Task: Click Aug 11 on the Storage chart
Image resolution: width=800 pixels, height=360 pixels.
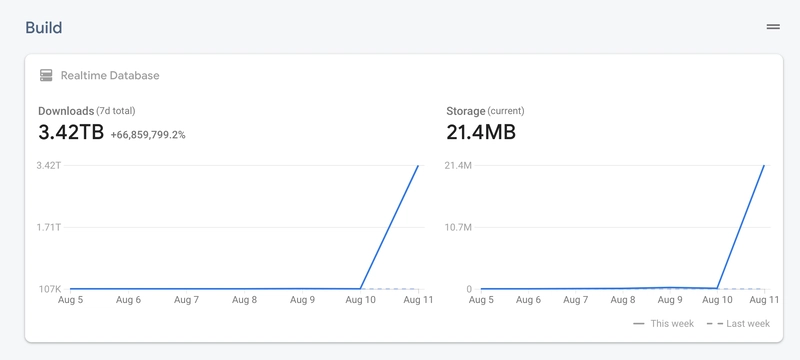Action: point(764,300)
